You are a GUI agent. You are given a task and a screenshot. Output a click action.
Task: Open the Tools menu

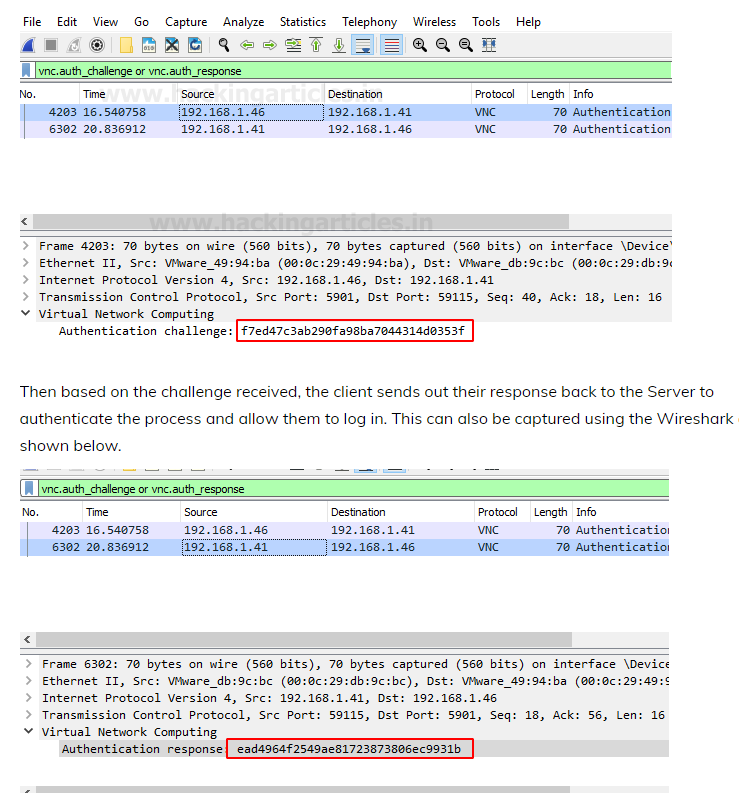(x=486, y=22)
